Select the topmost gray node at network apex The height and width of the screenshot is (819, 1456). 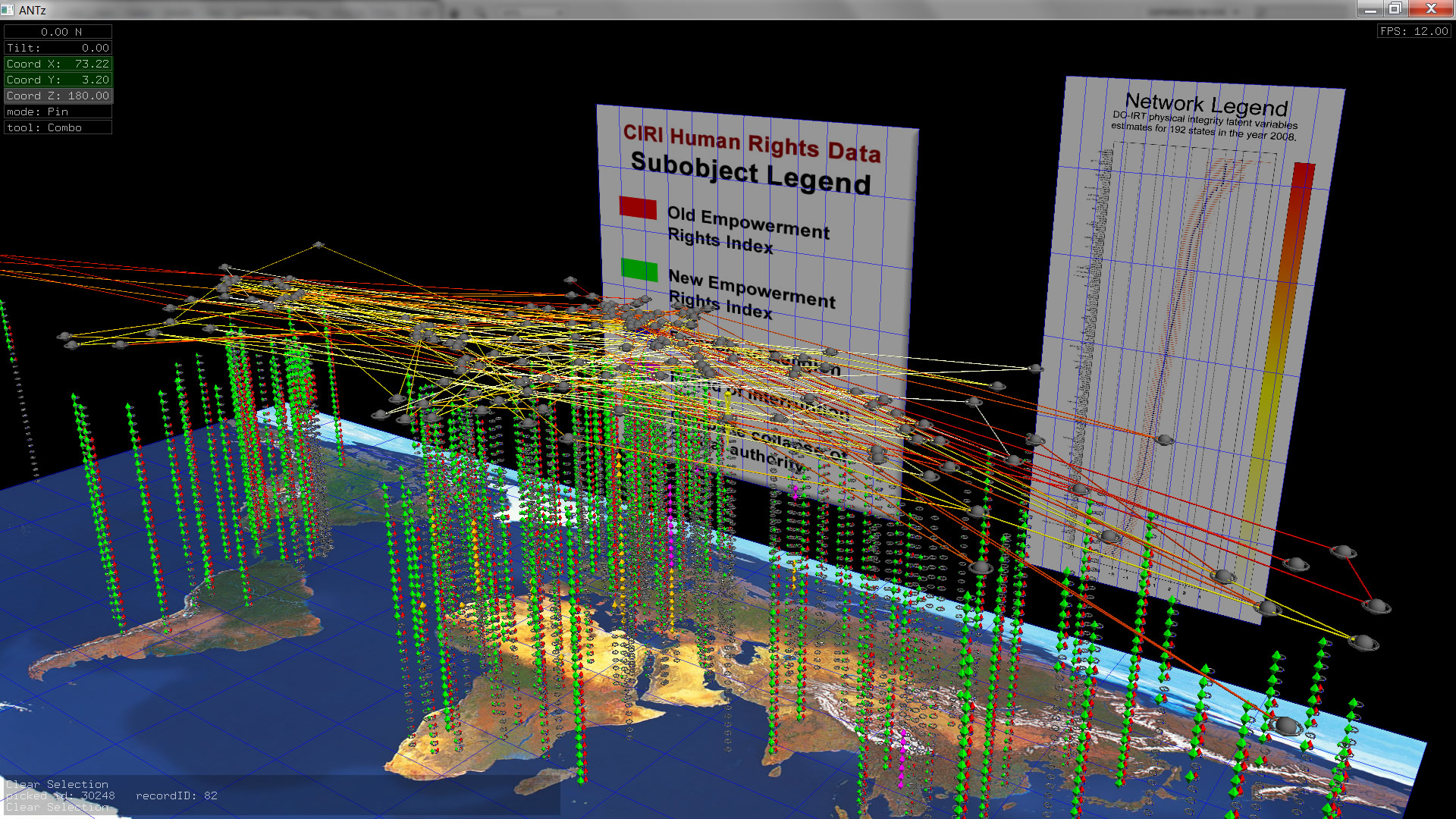[318, 245]
